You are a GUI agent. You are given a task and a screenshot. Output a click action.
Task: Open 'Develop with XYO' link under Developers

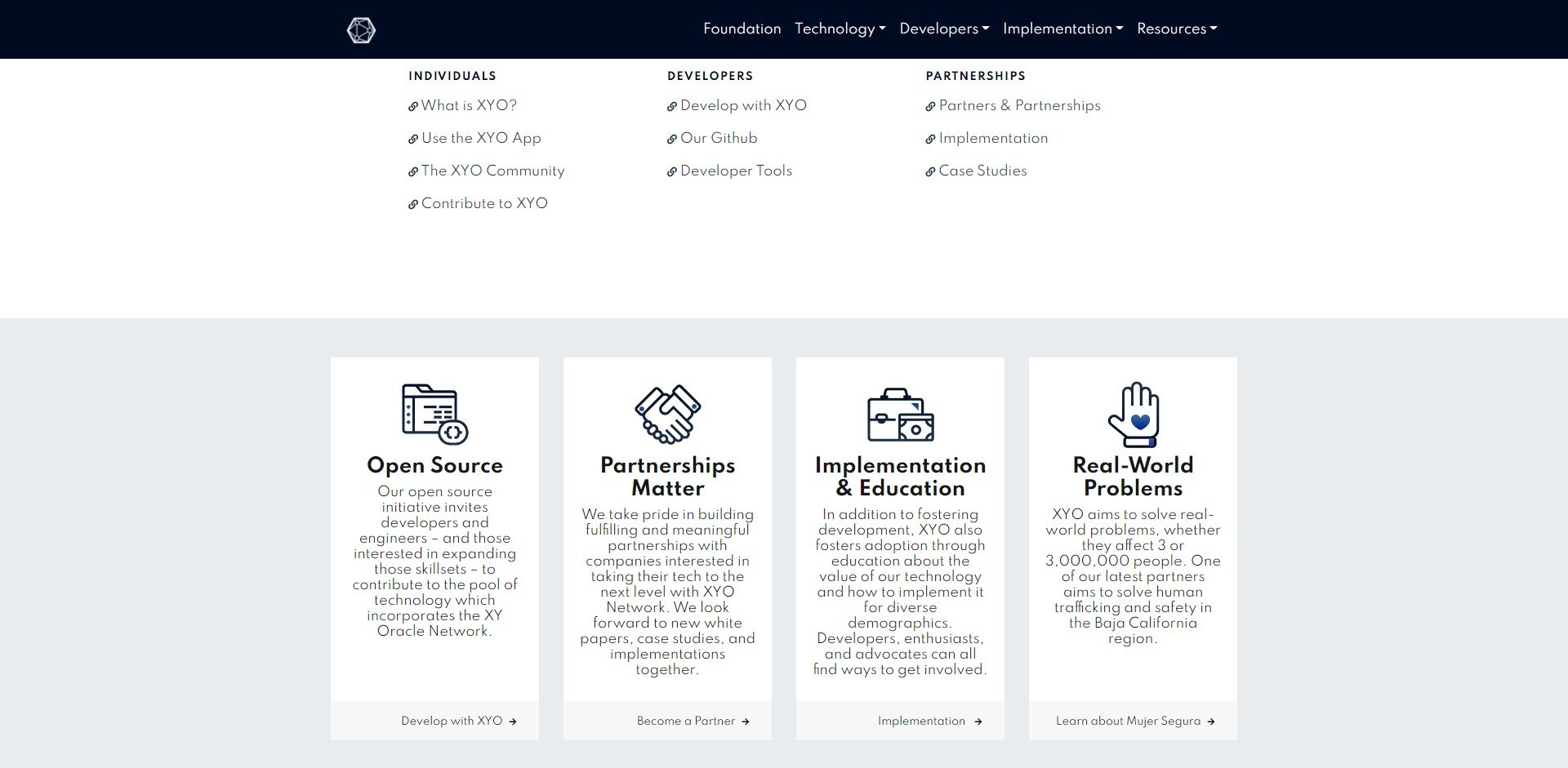(737, 105)
